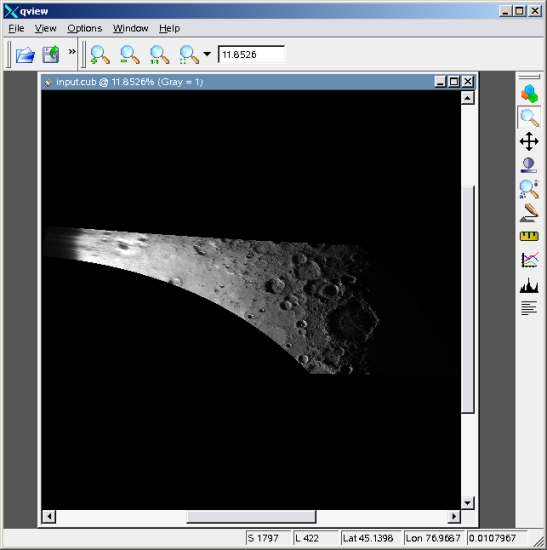547x550 pixels.
Task: Select the Stretch tool icon
Action: click(x=529, y=165)
